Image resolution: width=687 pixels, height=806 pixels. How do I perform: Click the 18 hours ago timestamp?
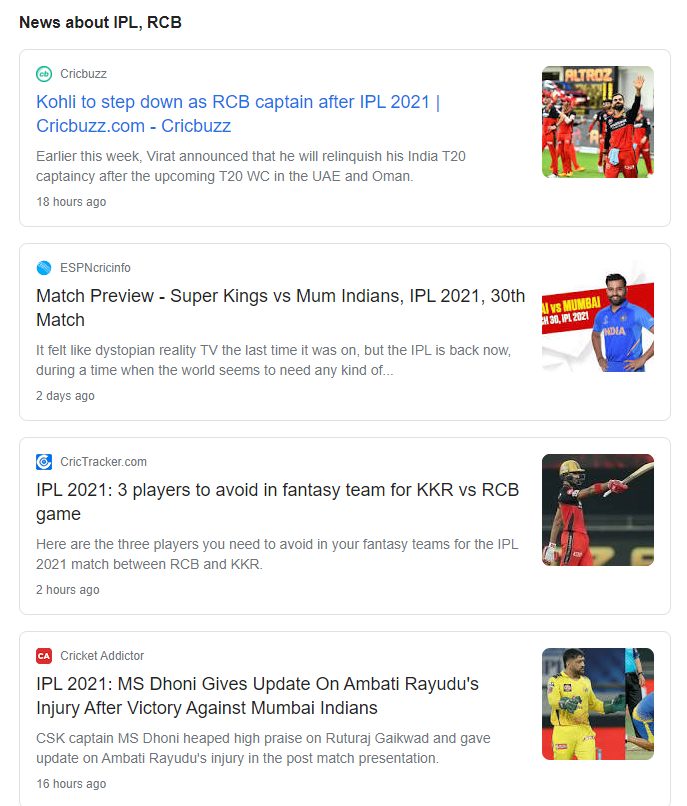click(71, 202)
